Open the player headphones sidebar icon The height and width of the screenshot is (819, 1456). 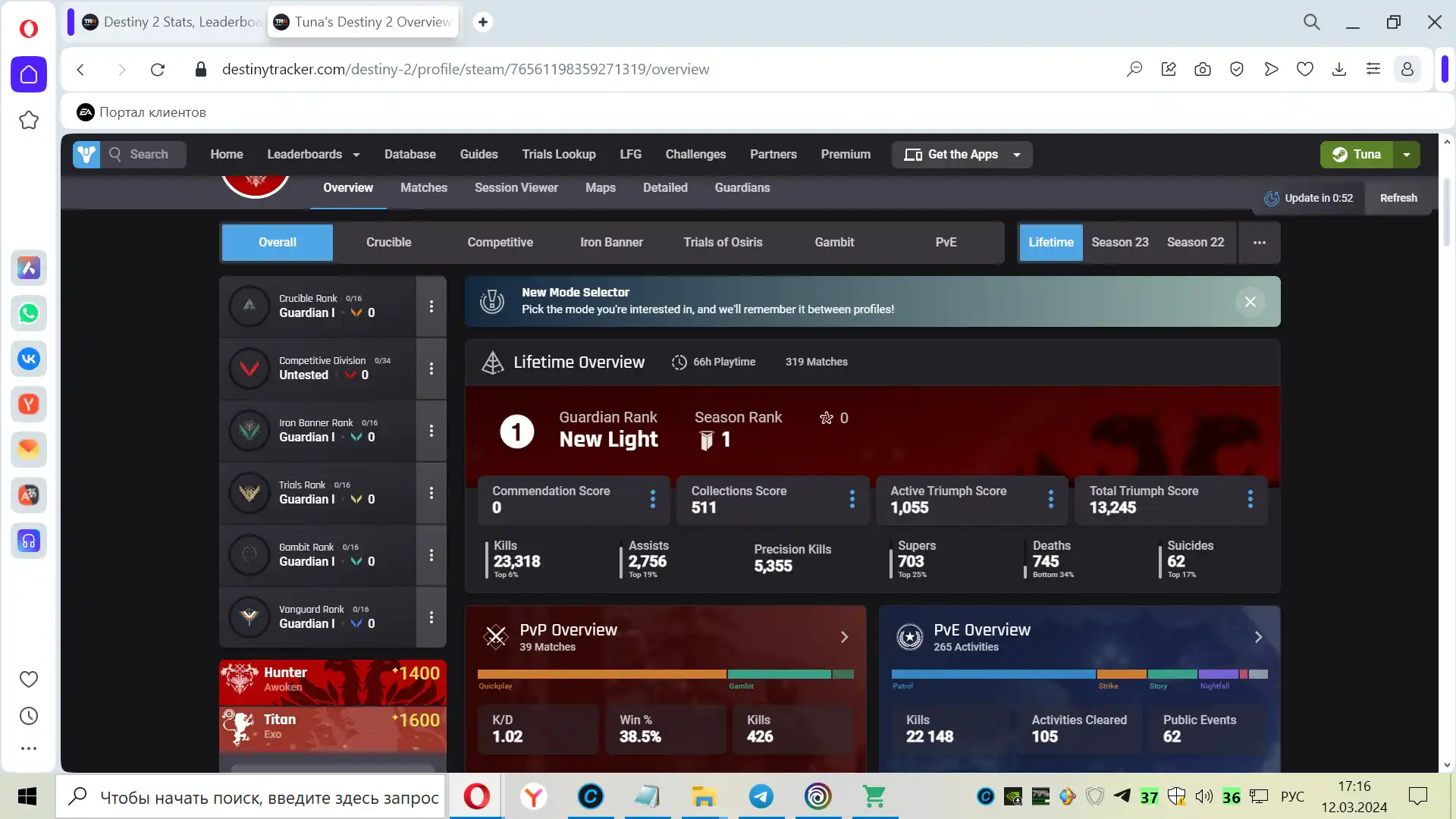(x=29, y=541)
